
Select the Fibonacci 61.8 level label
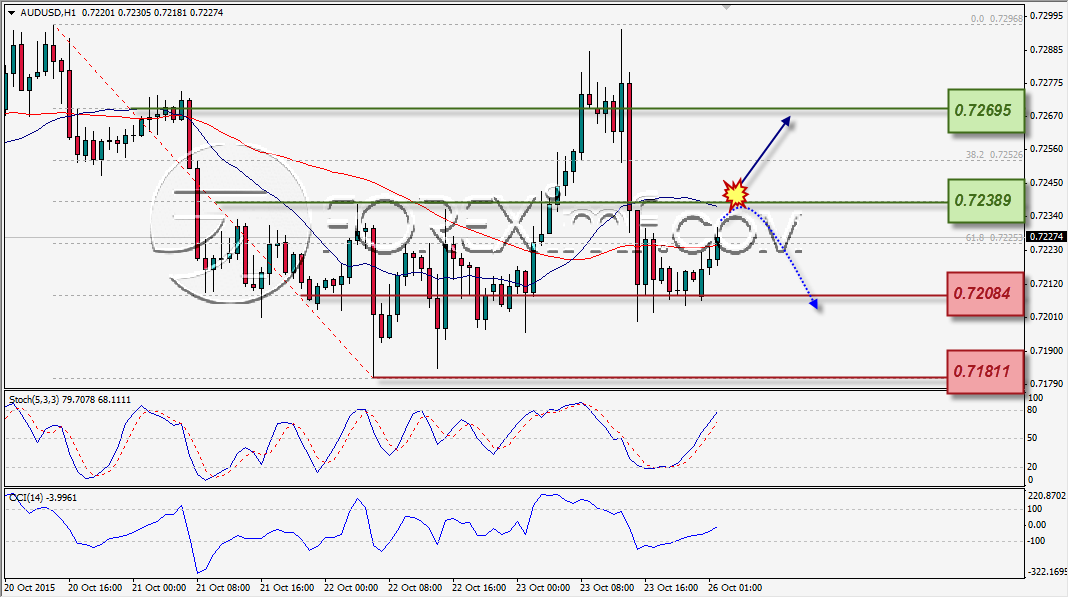pos(994,238)
